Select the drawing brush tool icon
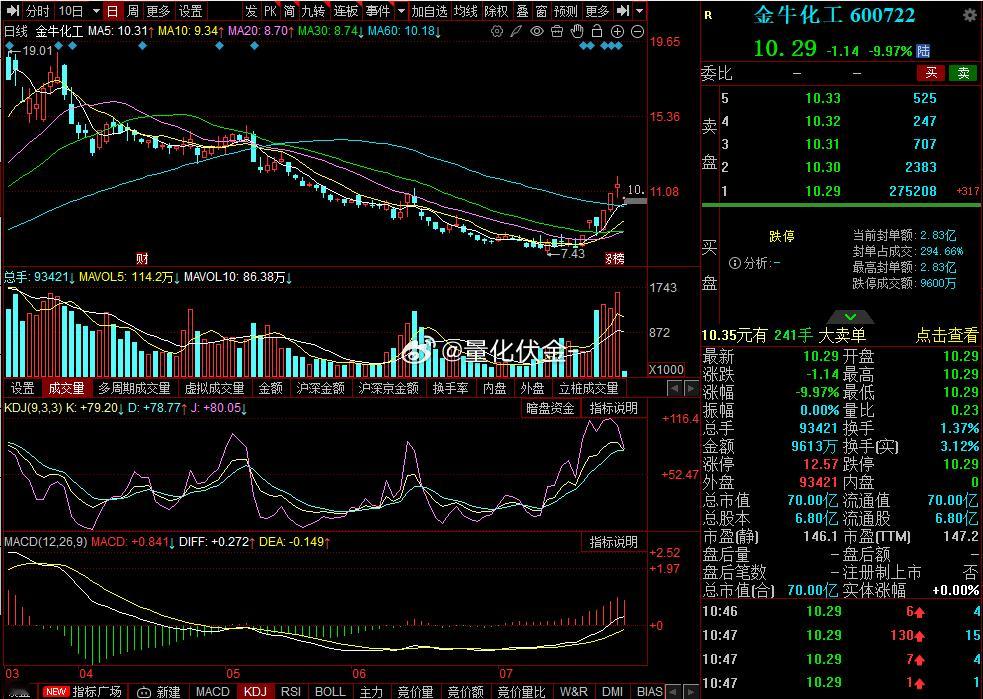983x699 pixels. (x=516, y=31)
